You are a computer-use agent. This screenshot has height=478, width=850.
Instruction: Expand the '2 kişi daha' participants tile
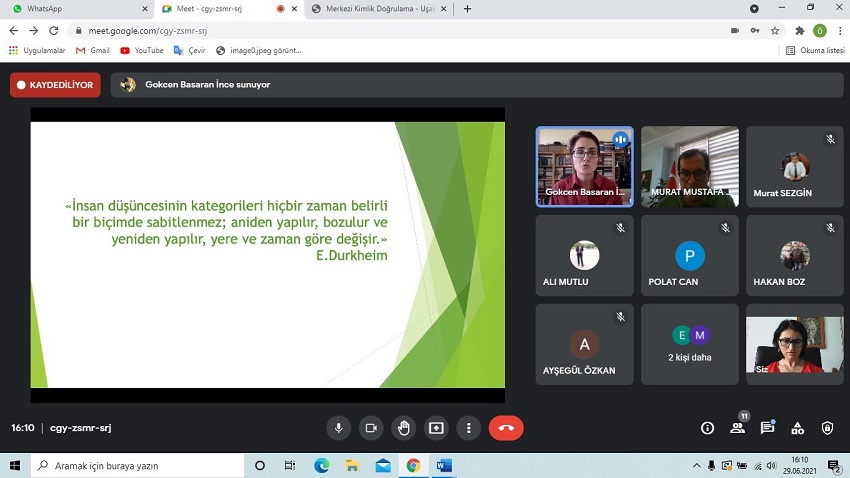point(689,344)
